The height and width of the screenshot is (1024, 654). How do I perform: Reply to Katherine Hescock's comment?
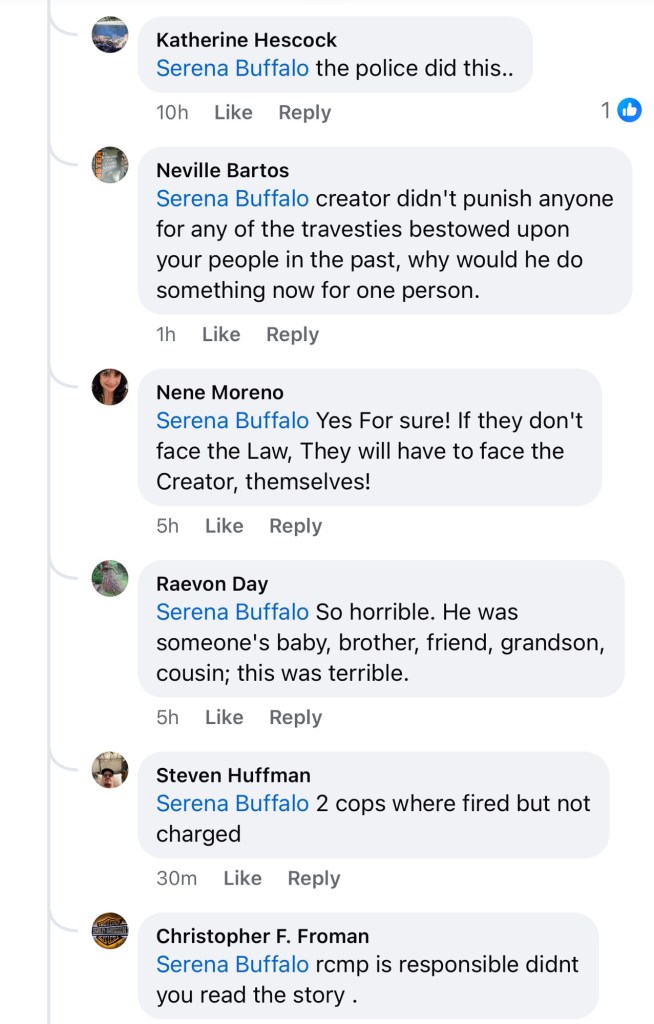(x=304, y=113)
